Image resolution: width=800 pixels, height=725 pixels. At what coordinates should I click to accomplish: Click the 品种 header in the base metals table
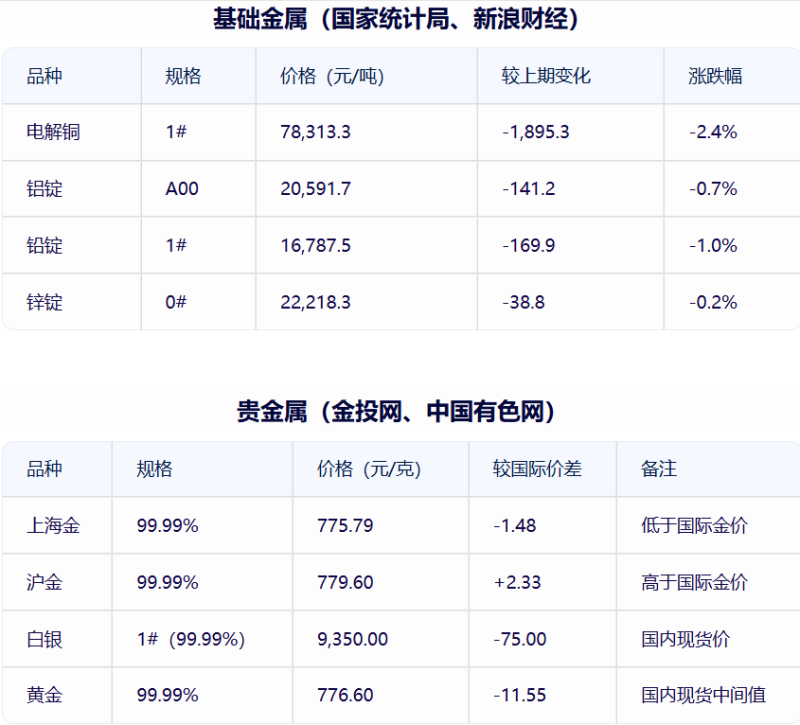44,76
